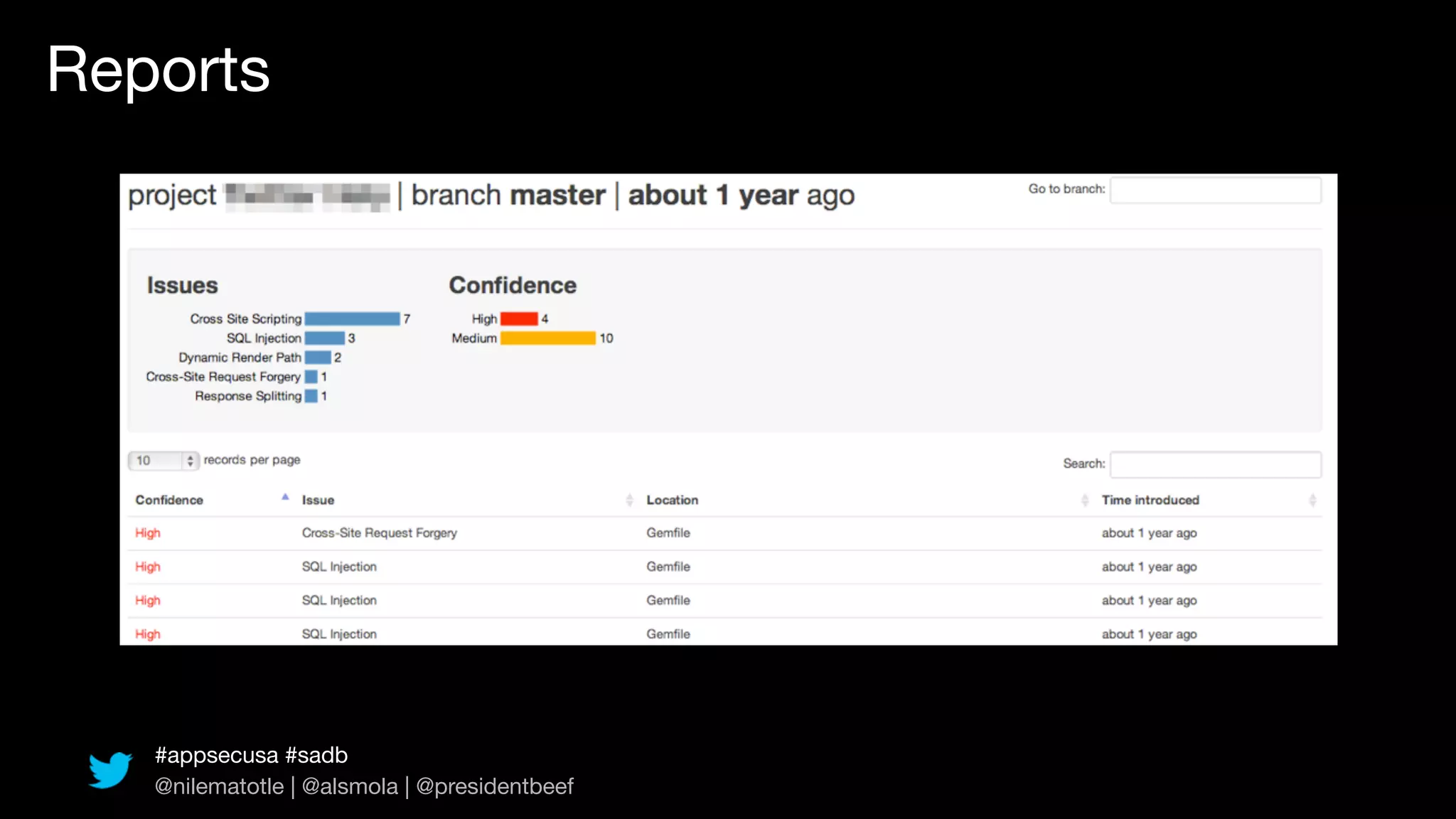Click Gemfile in the Cross-Site Request Forgery row
Viewport: 1456px width, 819px height.
(668, 533)
